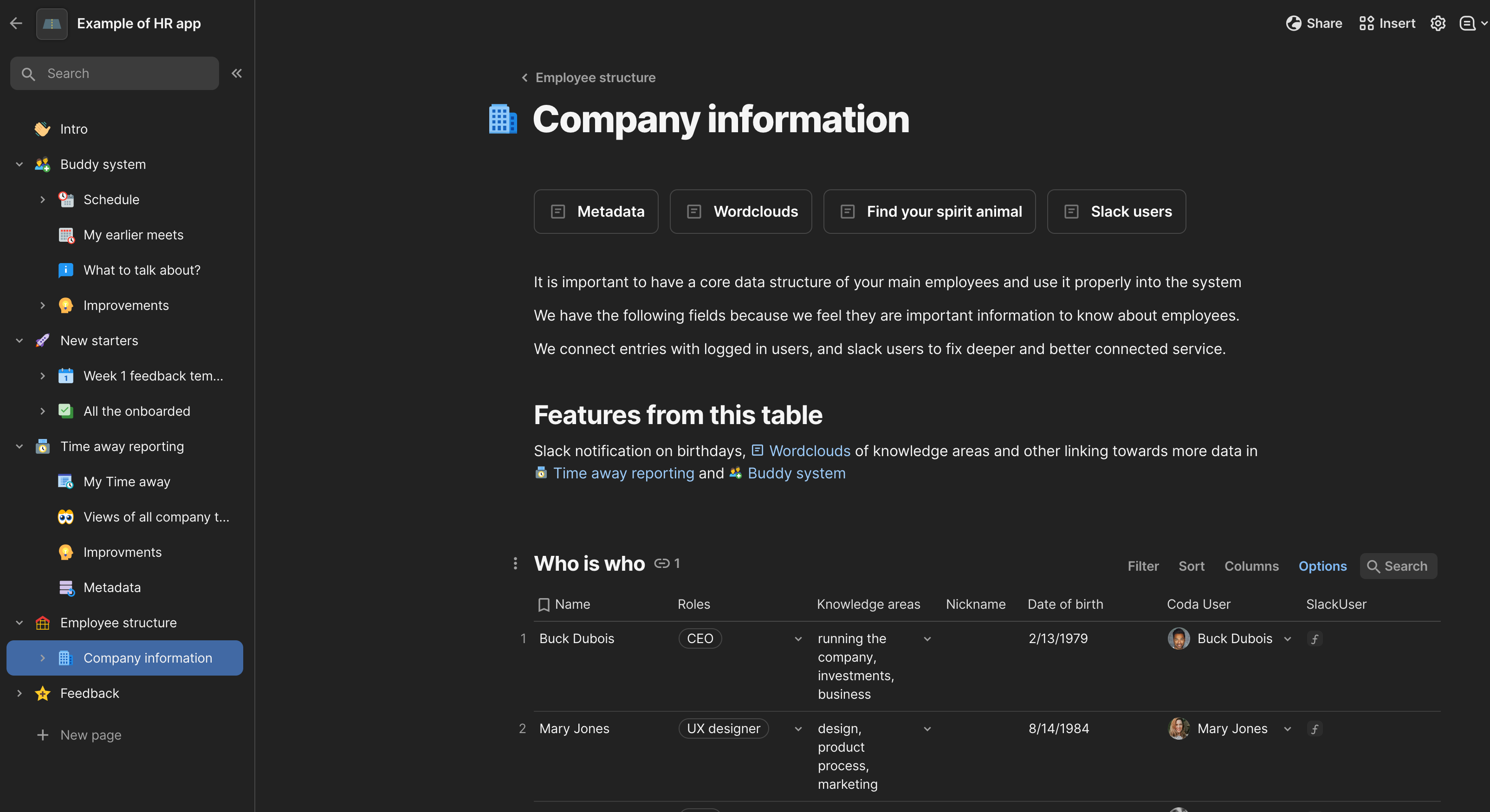Open the Filter menu of the table
This screenshot has width=1490, height=812.
1142,566
